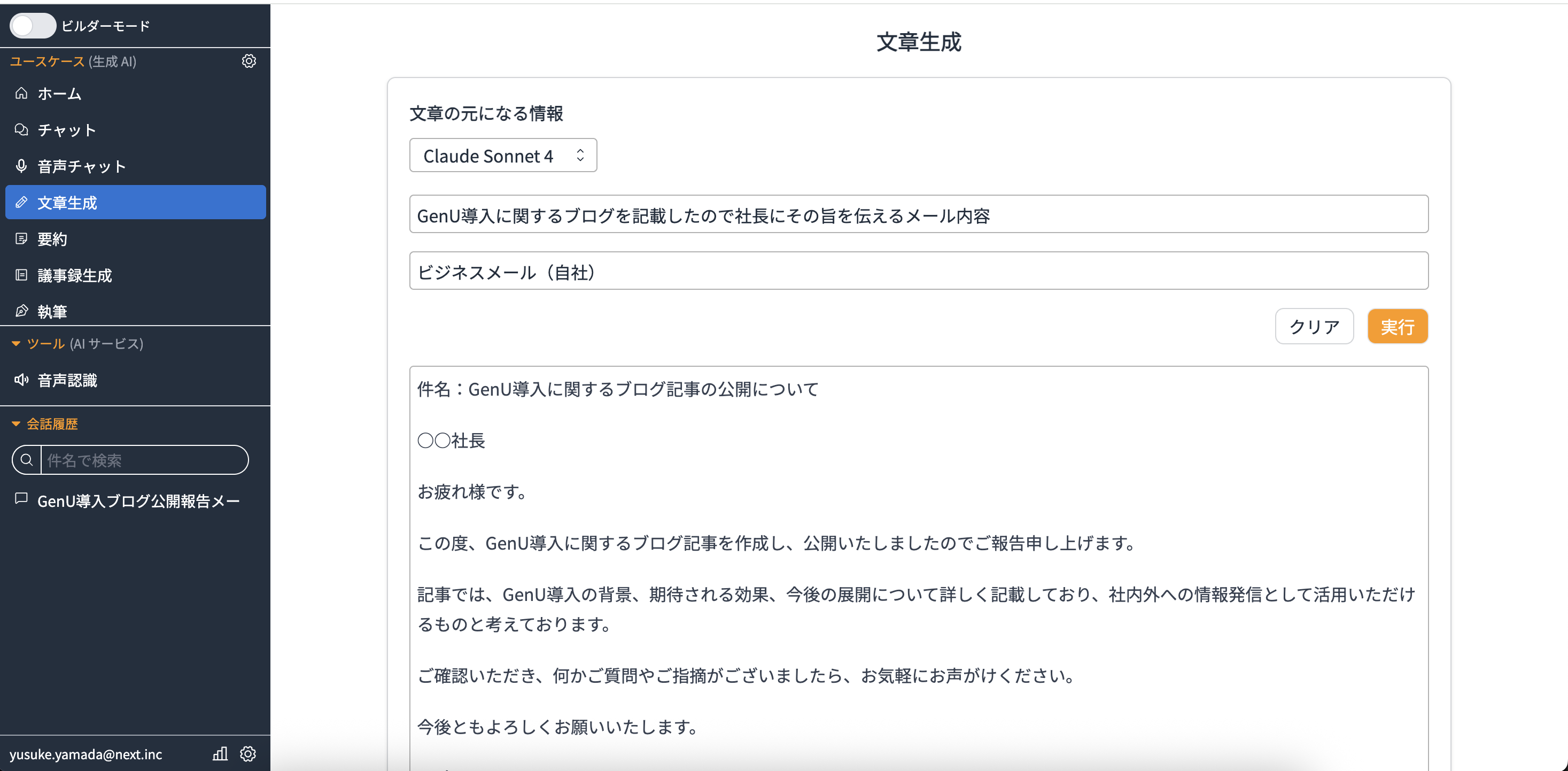Collapse the ツール (AI サービス) section
This screenshot has height=771, width=1568.
tap(16, 343)
